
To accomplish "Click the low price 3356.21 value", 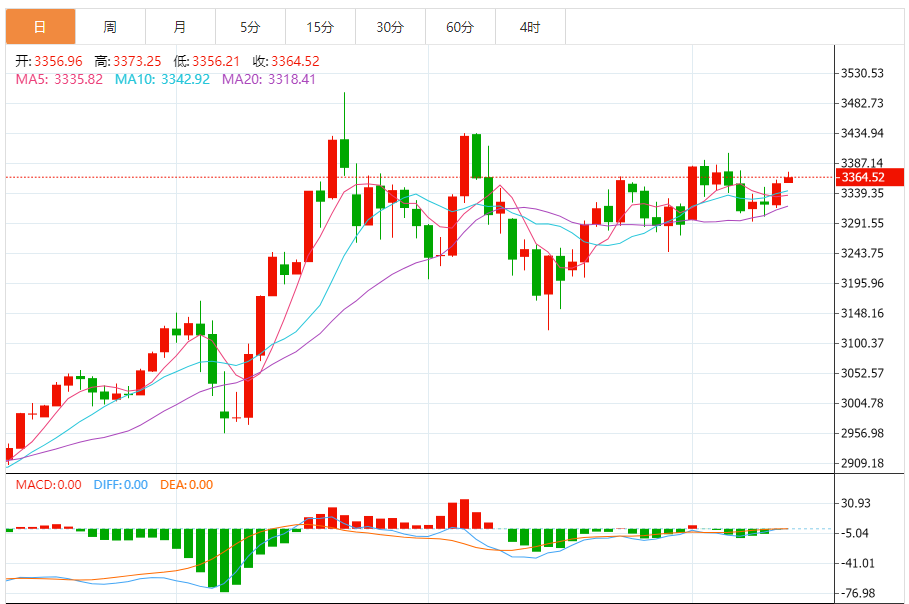I will click(x=216, y=61).
